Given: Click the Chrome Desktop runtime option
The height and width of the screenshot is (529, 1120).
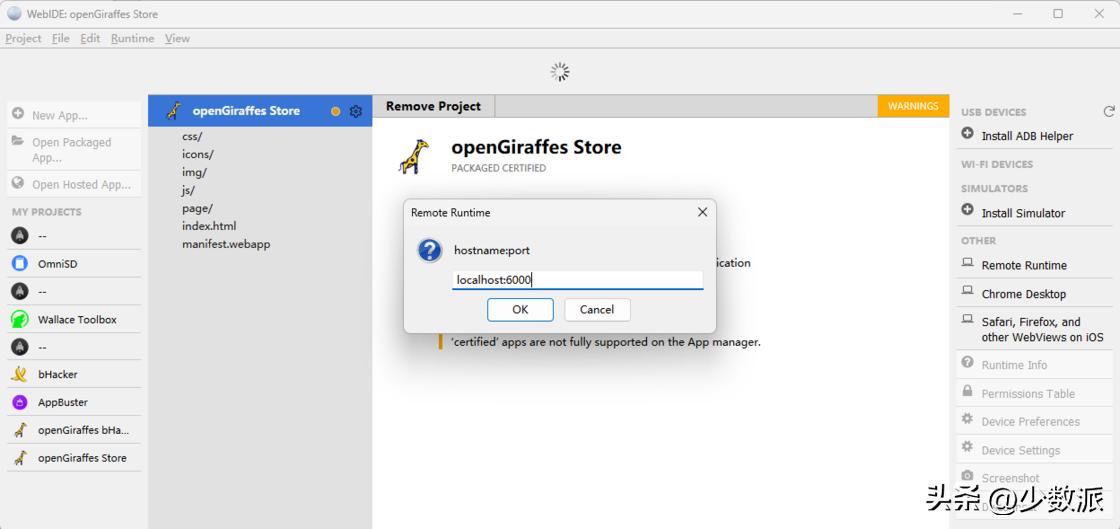Looking at the screenshot, I should pos(1023,294).
